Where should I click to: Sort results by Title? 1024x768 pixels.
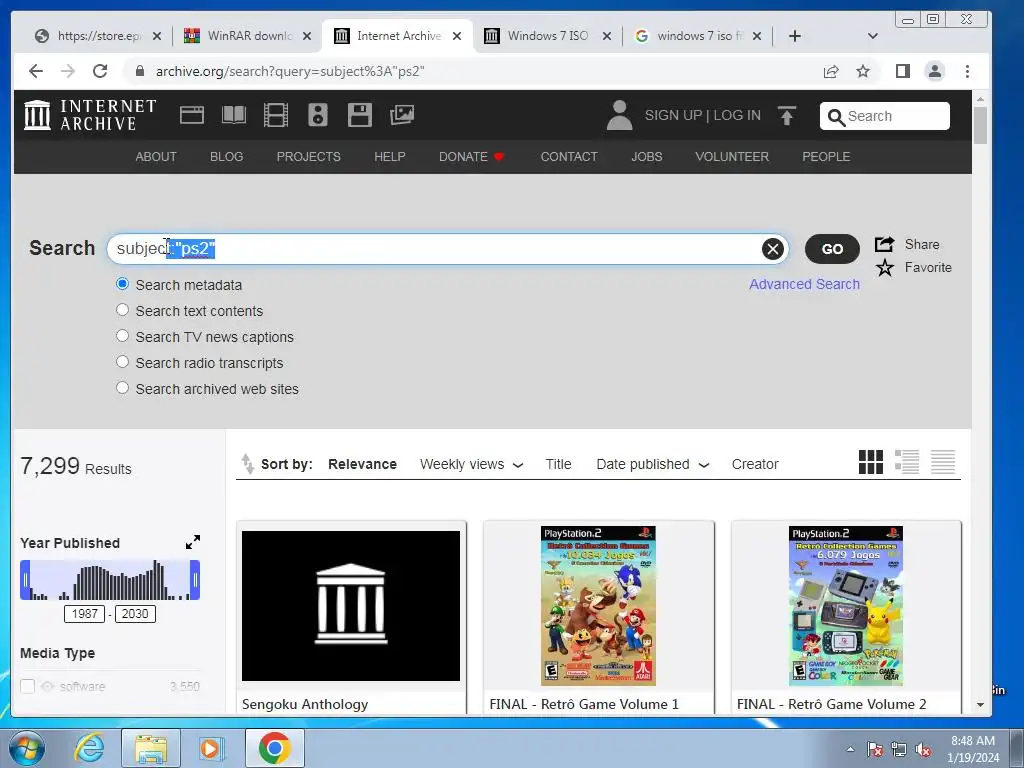(x=558, y=464)
